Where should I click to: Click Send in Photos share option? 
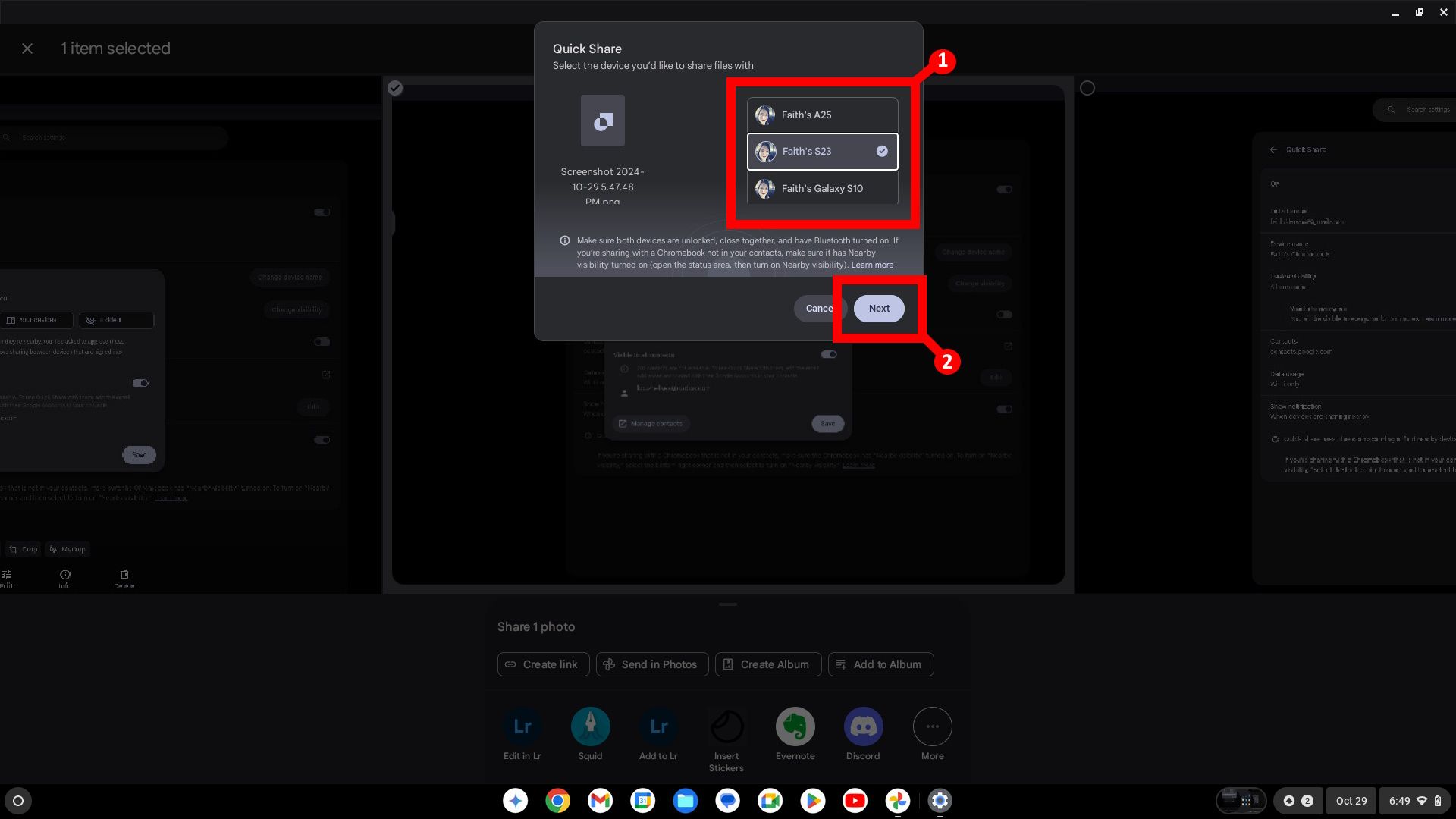pos(652,663)
